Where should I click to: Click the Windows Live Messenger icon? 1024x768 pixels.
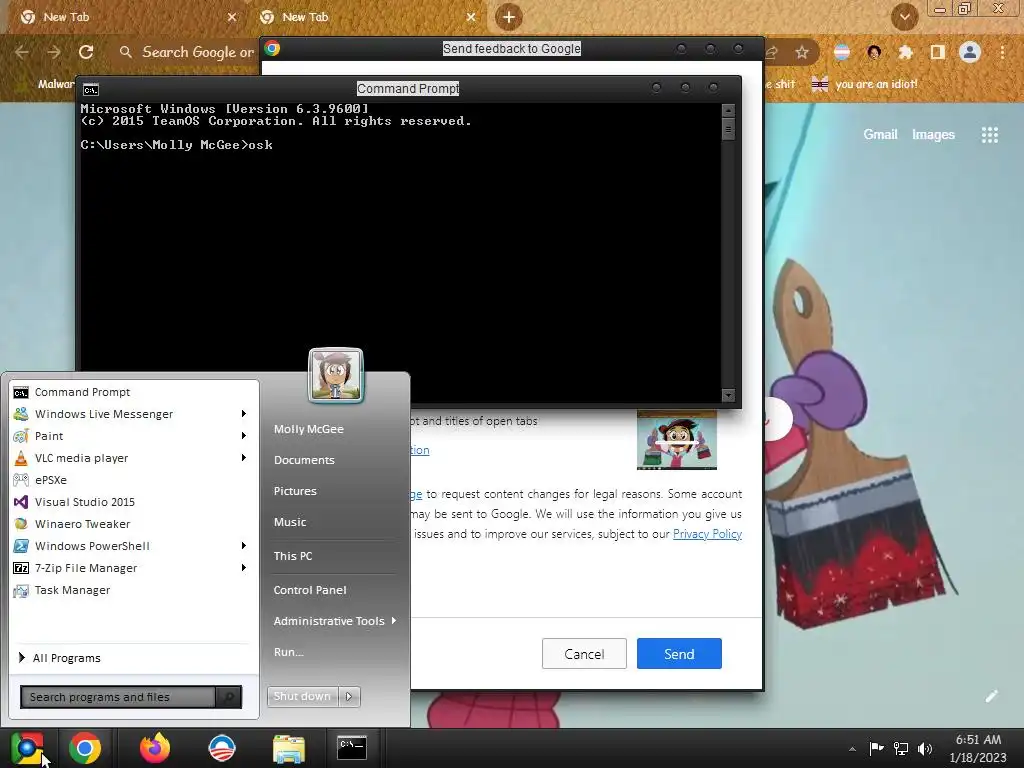pyautogui.click(x=21, y=414)
